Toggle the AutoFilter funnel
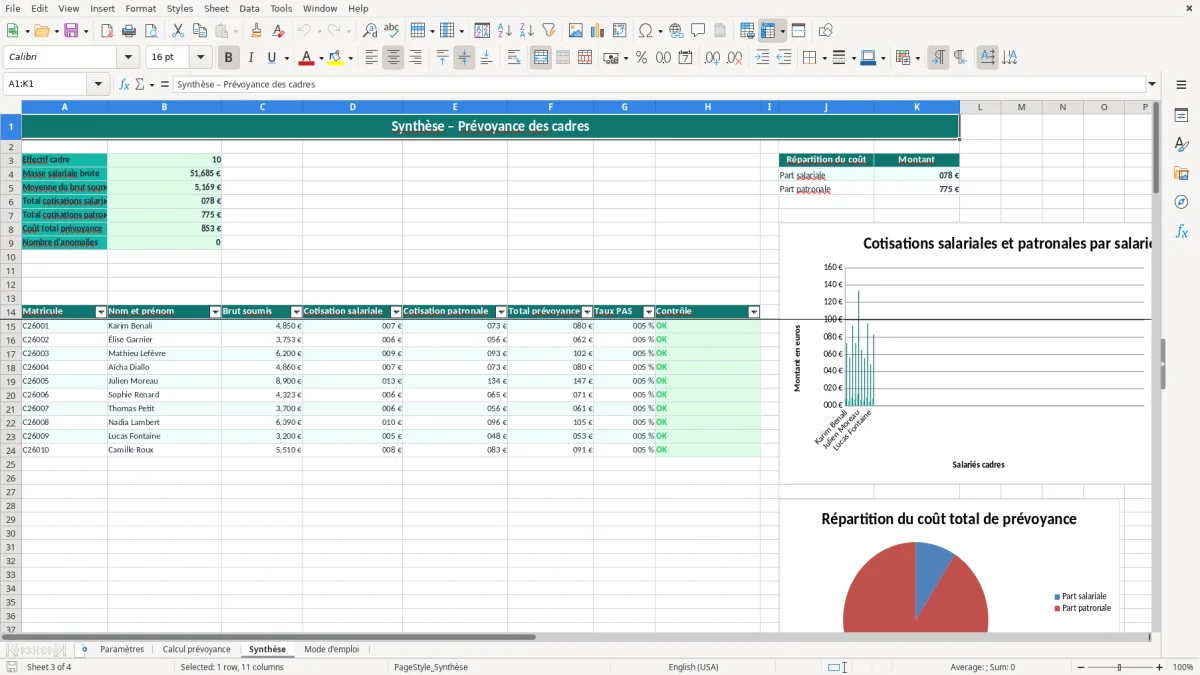The width and height of the screenshot is (1200, 675). click(x=549, y=31)
